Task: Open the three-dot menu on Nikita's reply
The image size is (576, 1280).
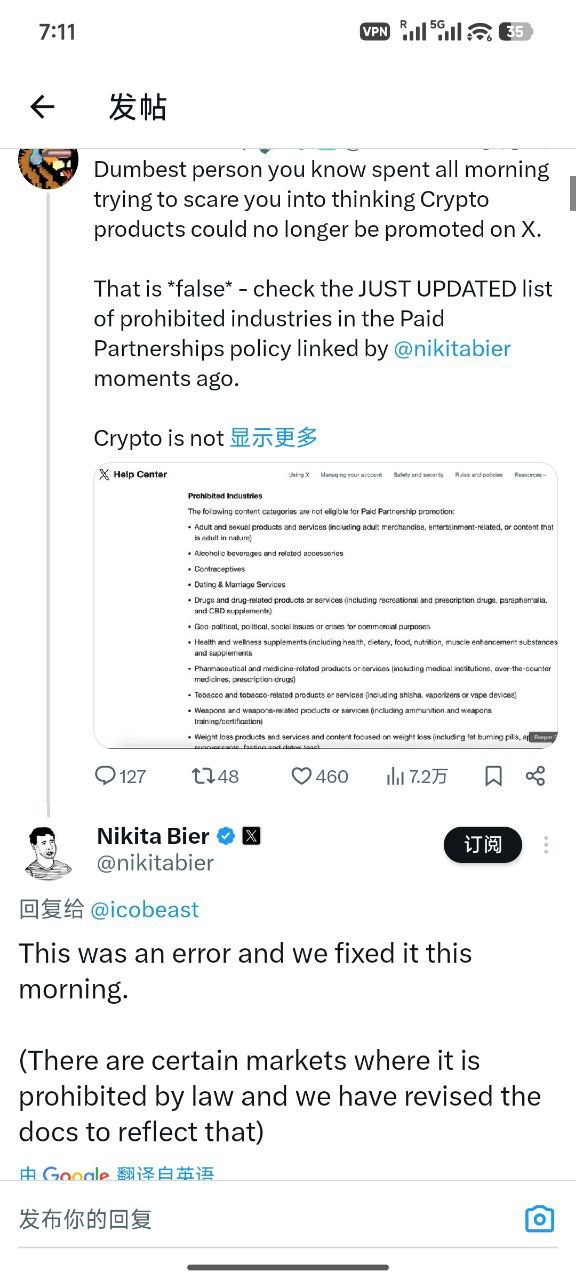Action: [546, 845]
